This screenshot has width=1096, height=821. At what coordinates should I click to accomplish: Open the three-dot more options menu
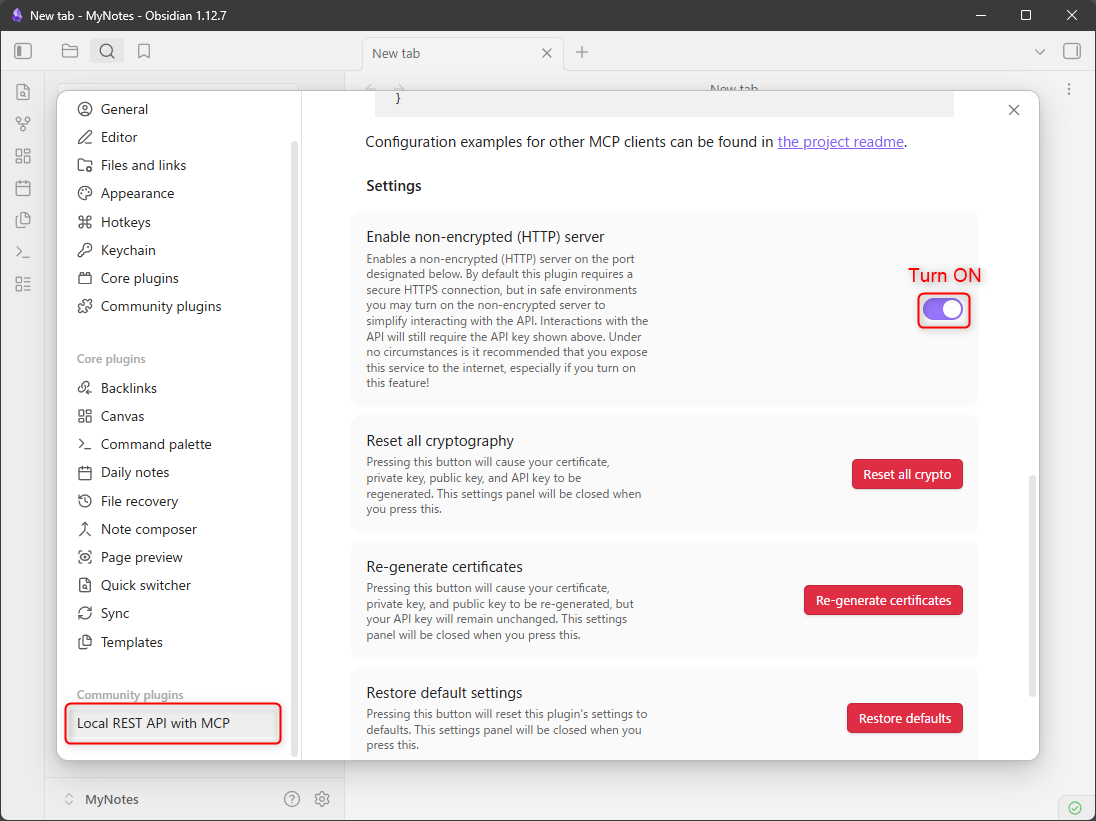[1069, 89]
